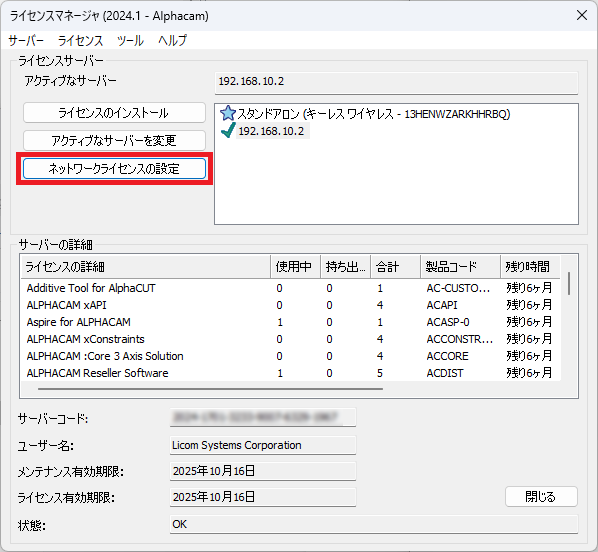Click the ACCONSTR... product code cell

[460, 339]
